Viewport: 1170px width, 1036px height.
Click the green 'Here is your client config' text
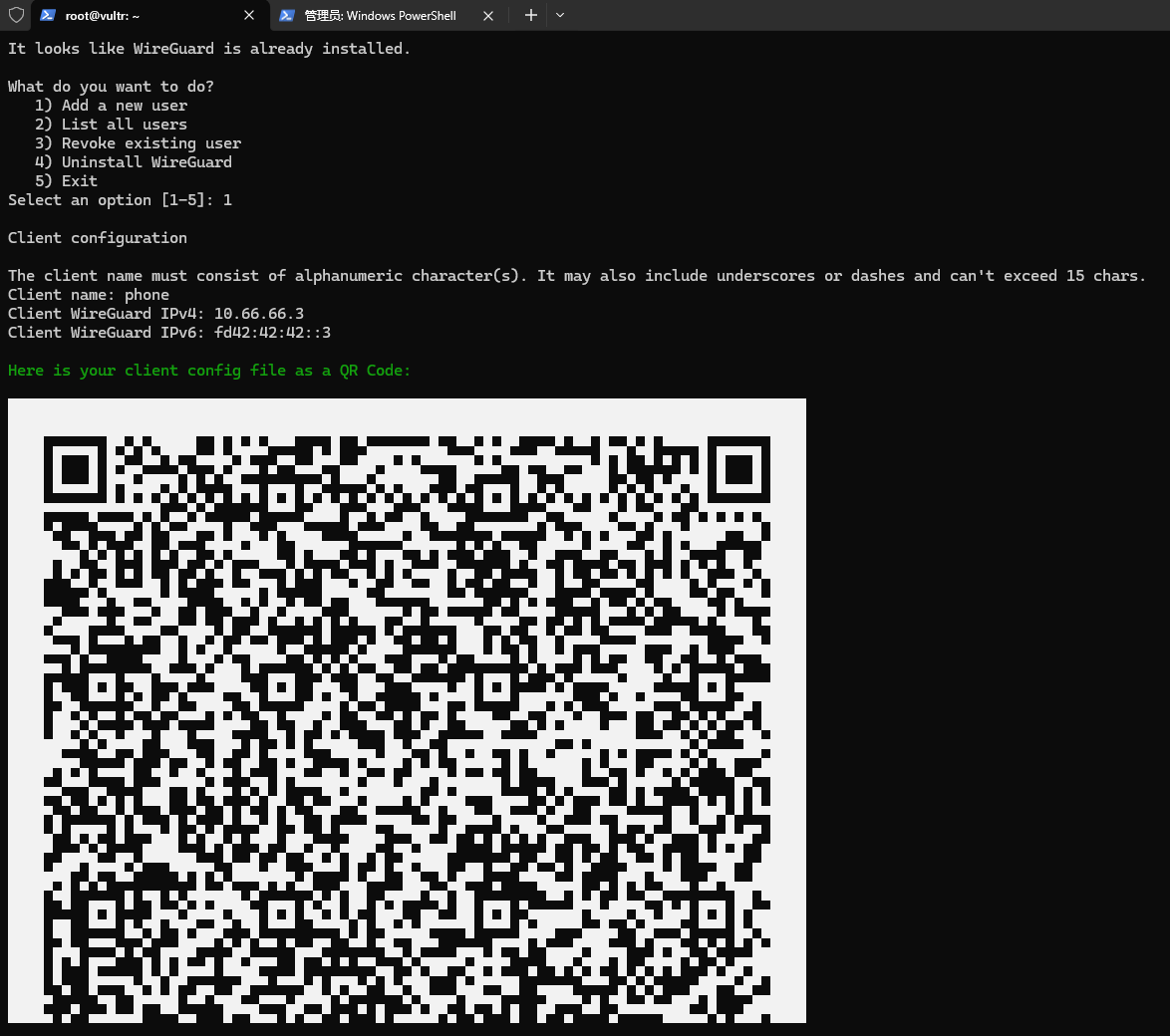pyautogui.click(x=209, y=371)
